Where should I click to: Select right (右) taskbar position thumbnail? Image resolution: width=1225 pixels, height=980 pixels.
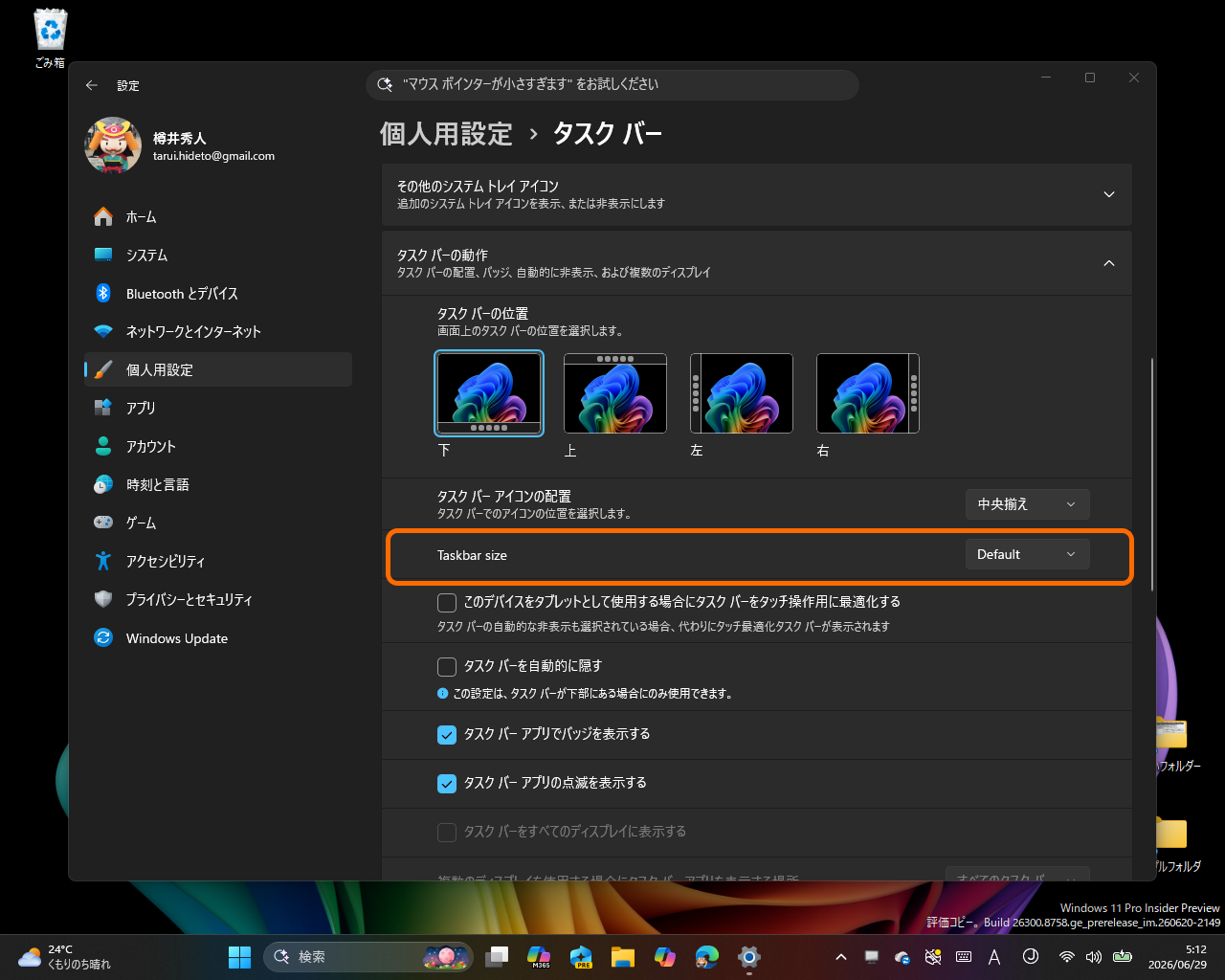click(868, 393)
